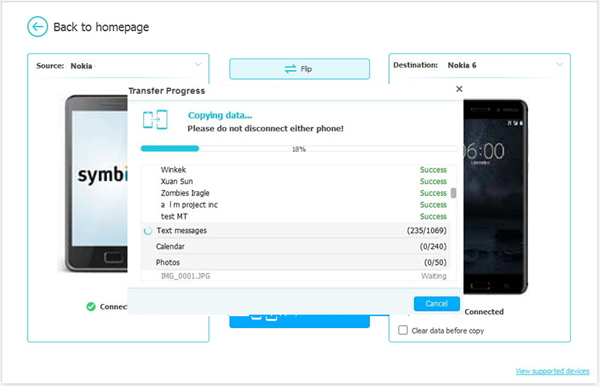Click the Back to homepage label

pos(101,27)
